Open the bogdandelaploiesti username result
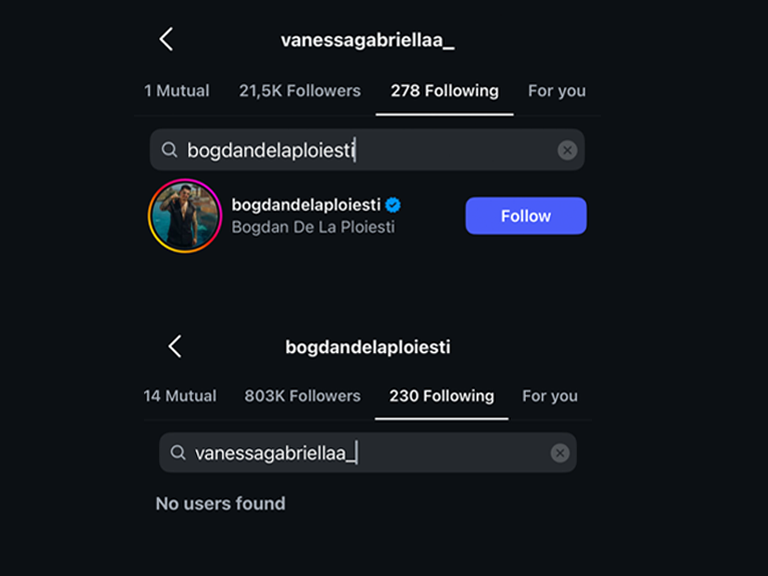This screenshot has width=768, height=576. pyautogui.click(x=306, y=204)
